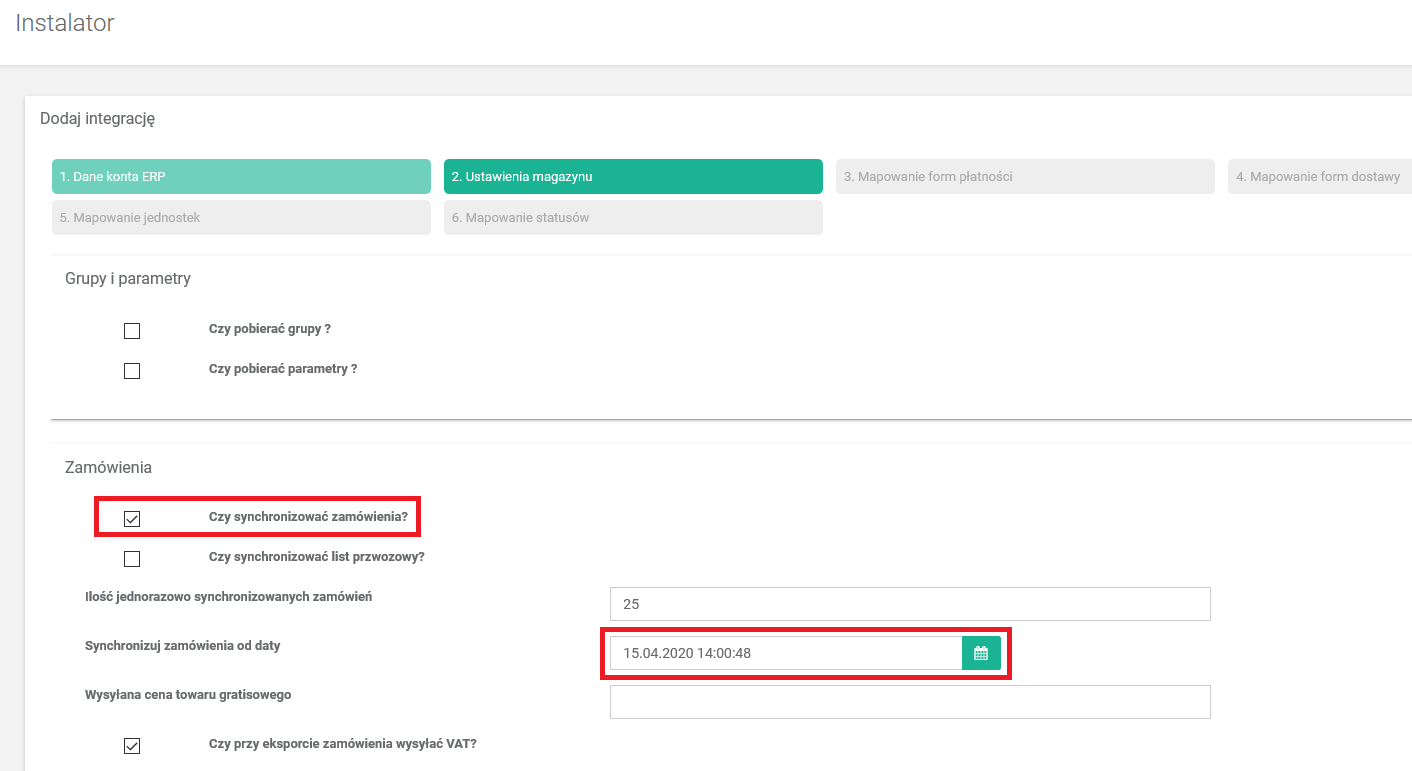Image resolution: width=1412 pixels, height=771 pixels.
Task: Select the 2. Ustawienia magazynu tab
Action: tap(633, 176)
